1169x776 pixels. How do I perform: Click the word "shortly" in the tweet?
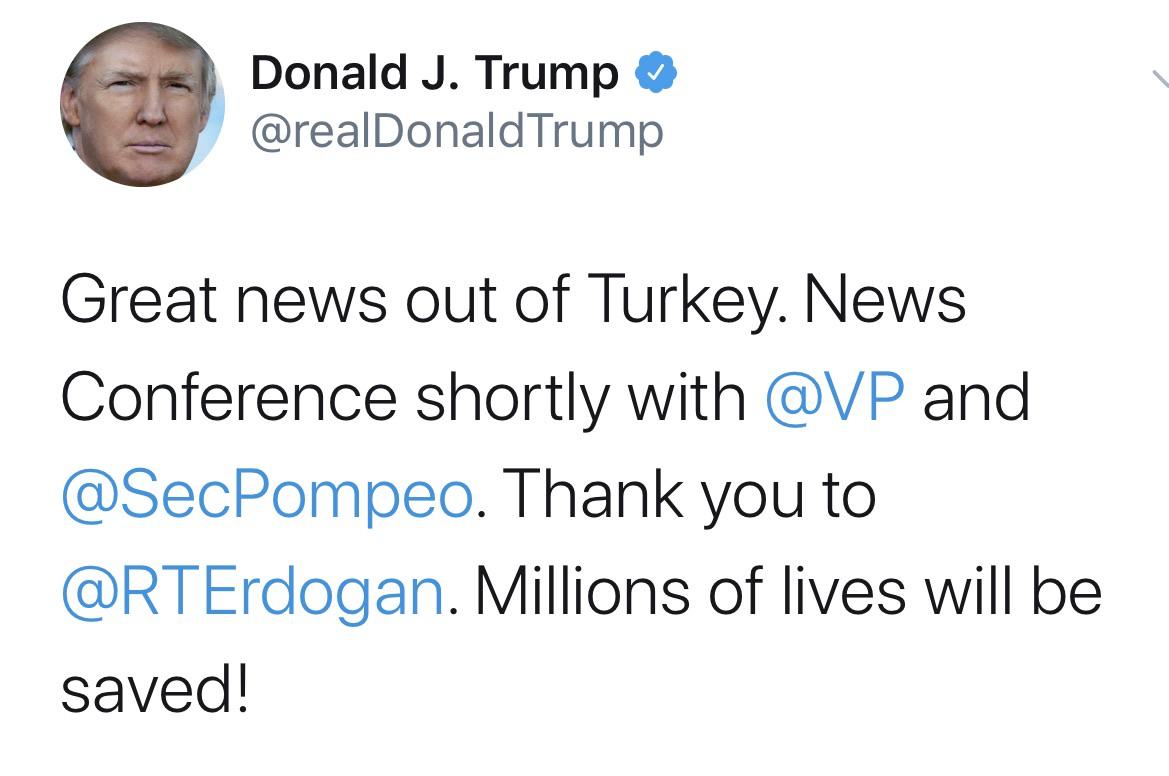click(512, 397)
